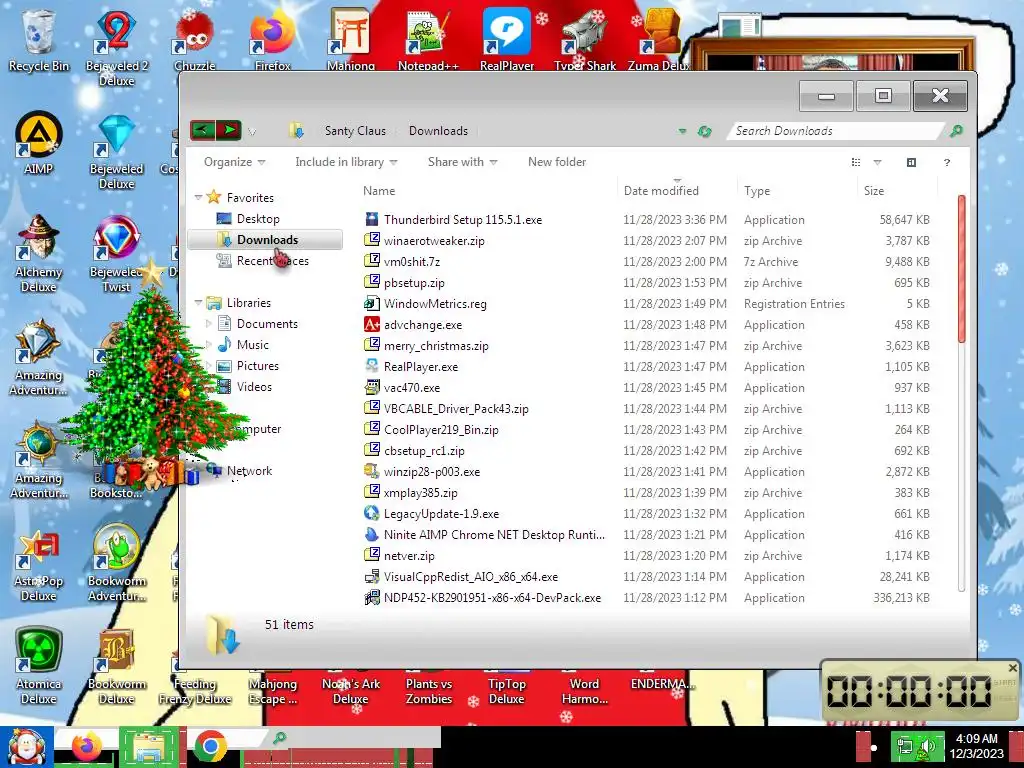This screenshot has height=768, width=1024.
Task: Open address bar history dropdown arrow
Action: tap(682, 131)
